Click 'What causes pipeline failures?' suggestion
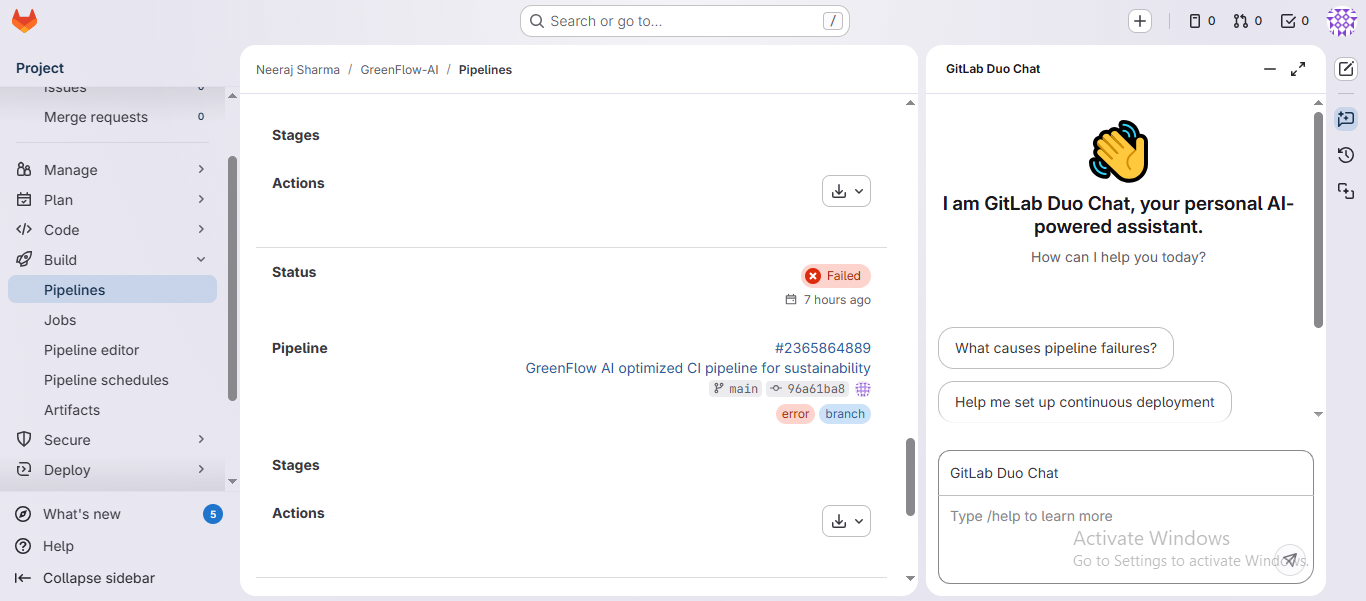Viewport: 1366px width, 601px height. click(1056, 348)
